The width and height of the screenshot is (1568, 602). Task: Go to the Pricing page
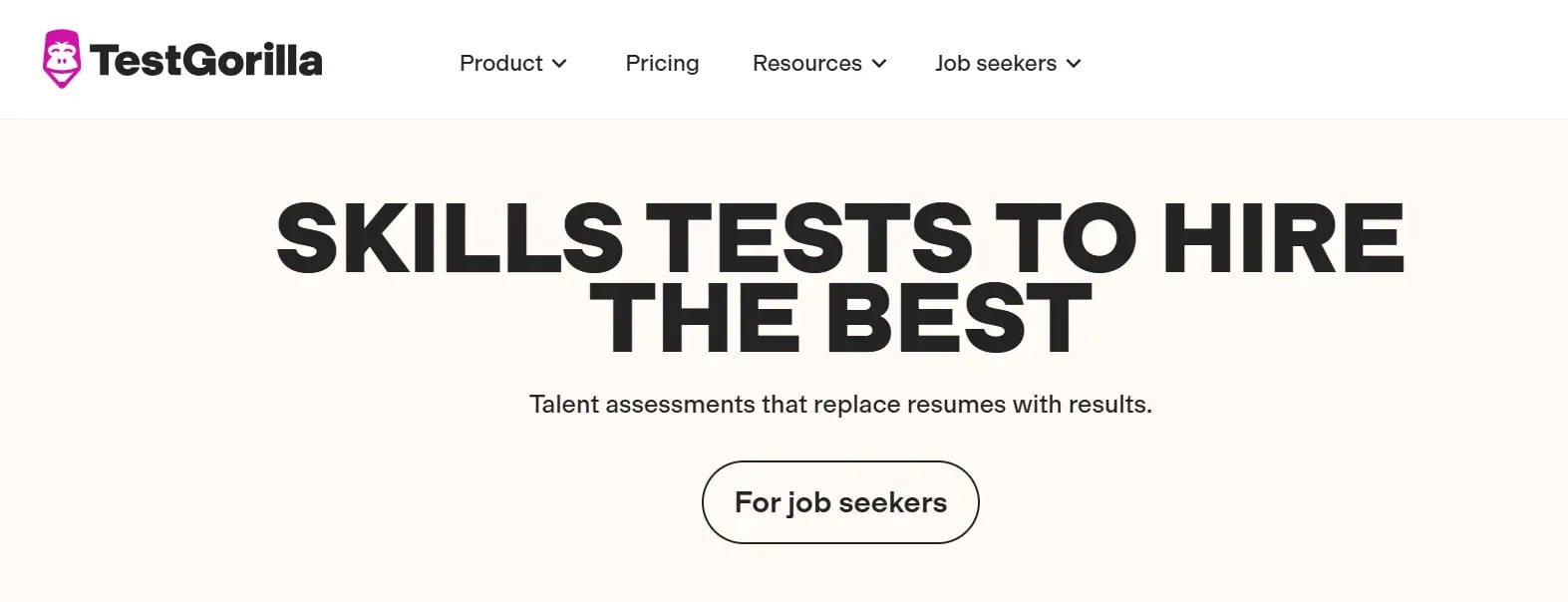pyautogui.click(x=662, y=63)
